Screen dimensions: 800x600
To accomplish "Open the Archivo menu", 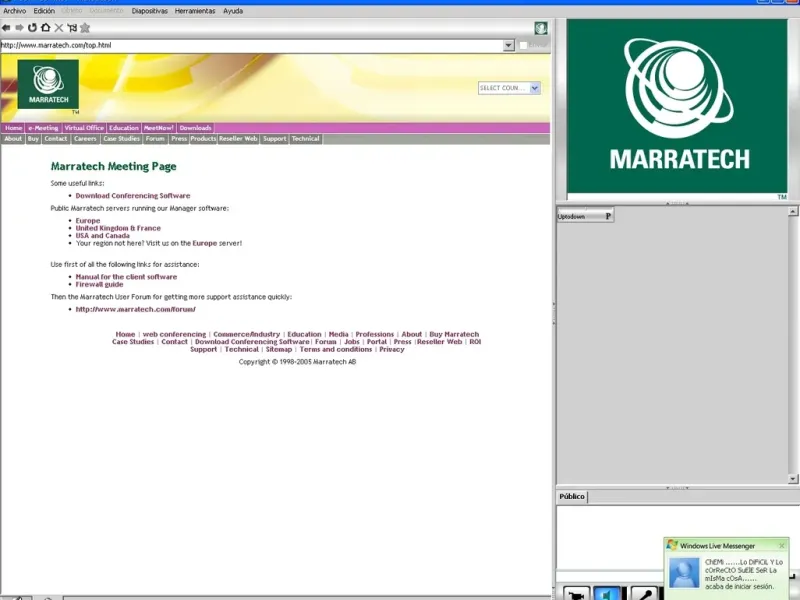I will coord(15,11).
